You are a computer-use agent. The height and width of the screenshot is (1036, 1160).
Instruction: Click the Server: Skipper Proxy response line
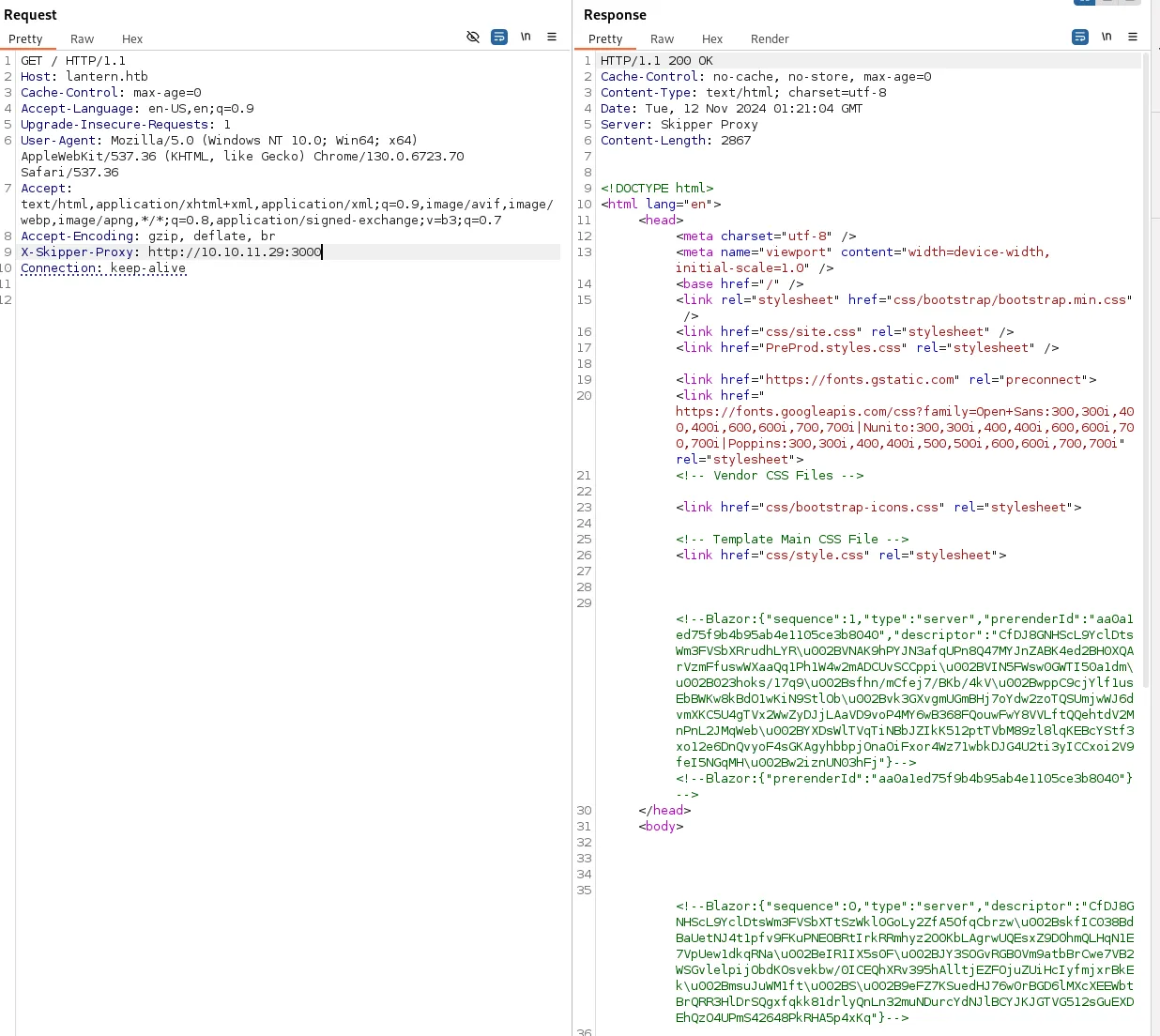[x=679, y=125]
